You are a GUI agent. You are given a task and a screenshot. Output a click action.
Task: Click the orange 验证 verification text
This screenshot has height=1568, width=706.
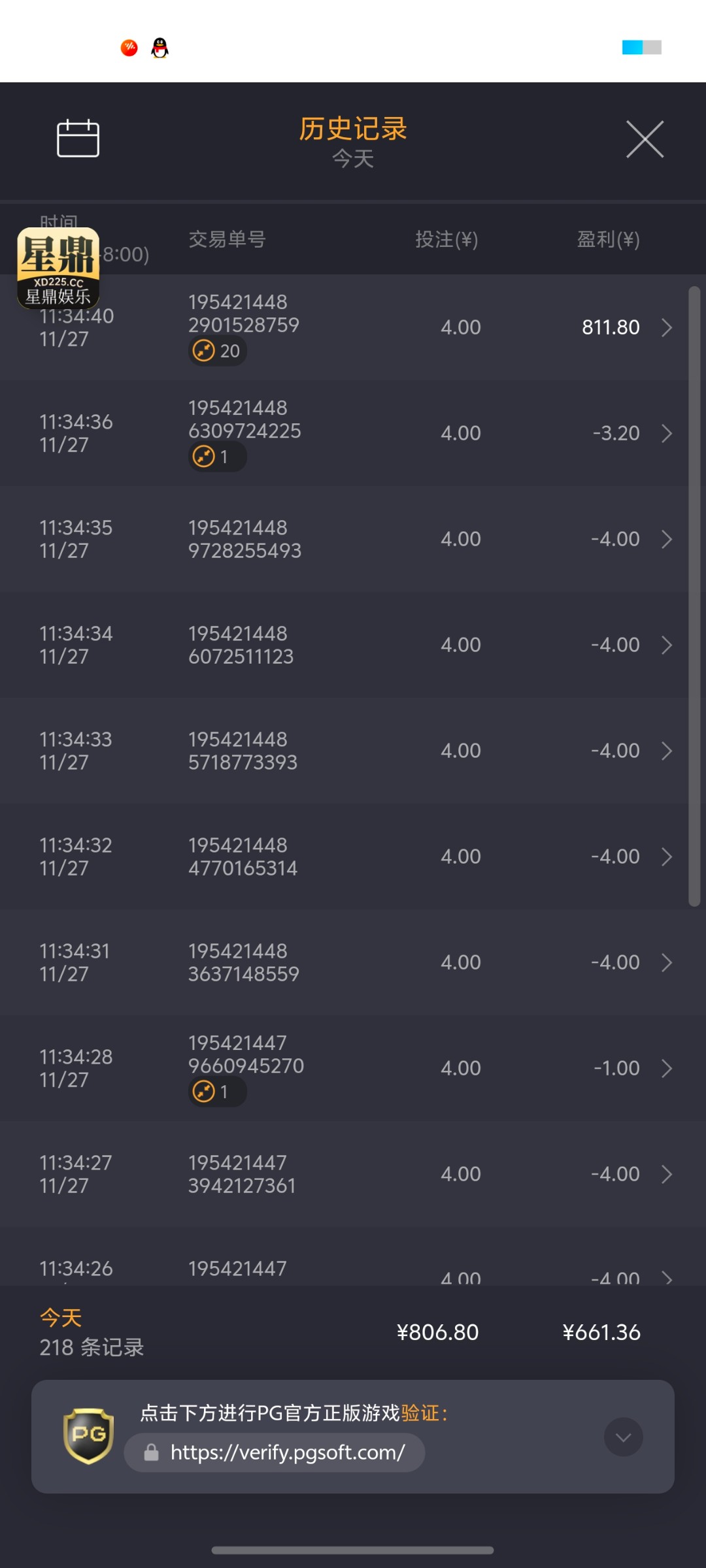tap(420, 1413)
